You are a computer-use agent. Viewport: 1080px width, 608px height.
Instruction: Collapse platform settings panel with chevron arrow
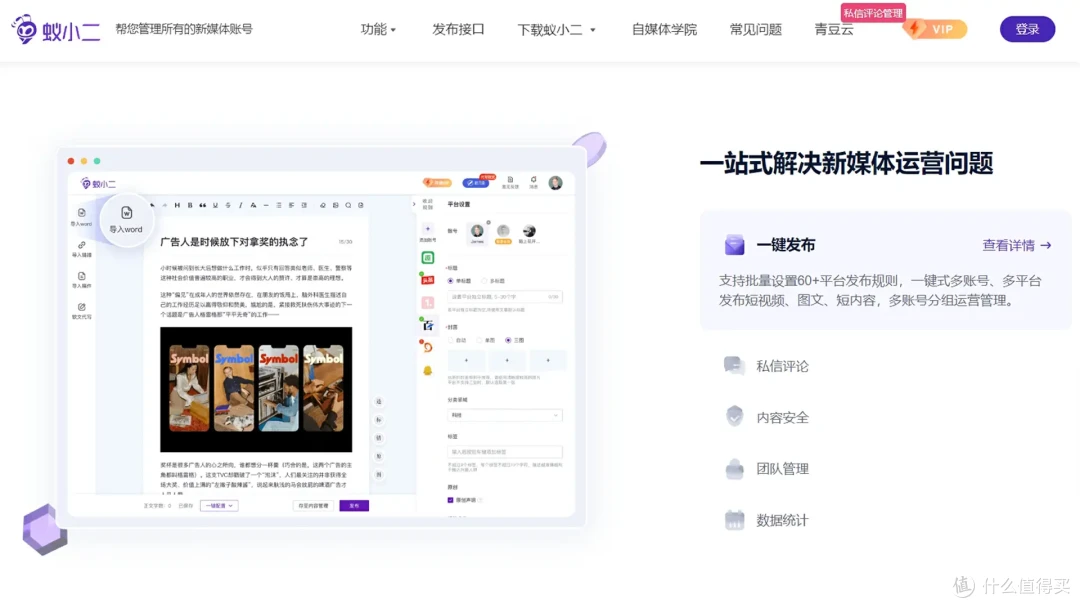(x=414, y=204)
